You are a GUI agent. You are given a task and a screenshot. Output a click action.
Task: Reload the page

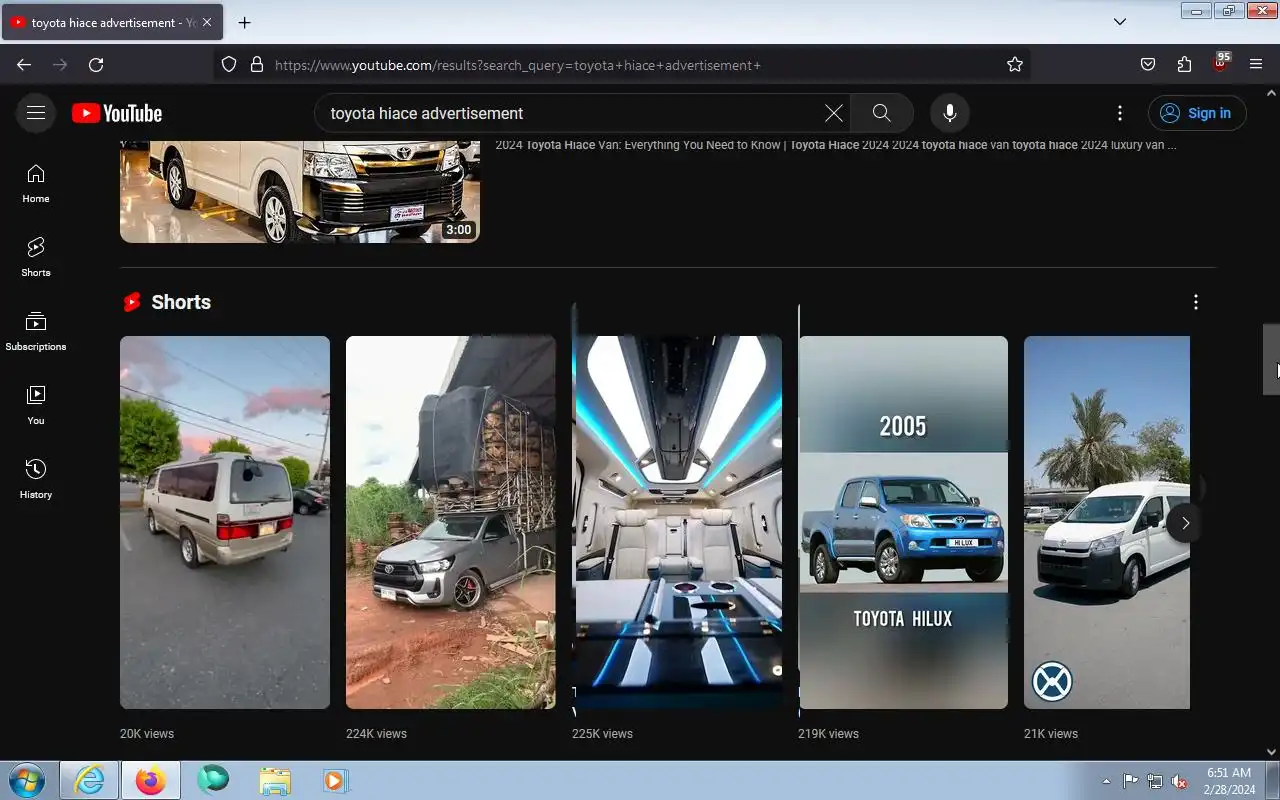pyautogui.click(x=96, y=65)
